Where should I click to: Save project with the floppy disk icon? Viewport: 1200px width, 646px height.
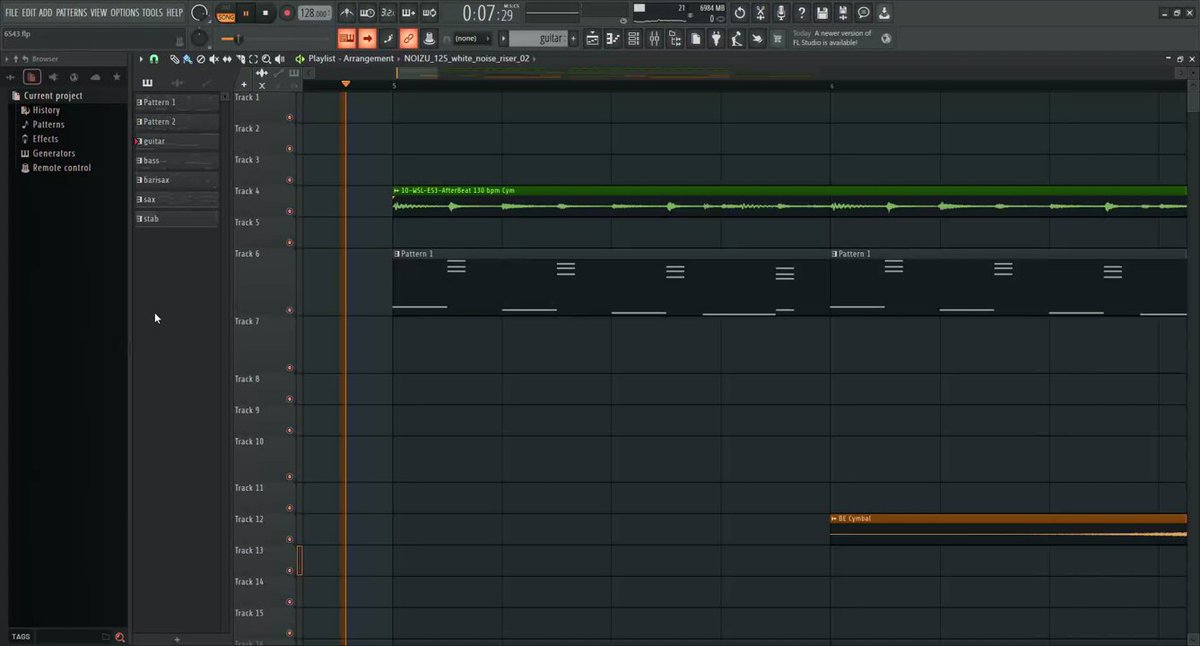(822, 13)
